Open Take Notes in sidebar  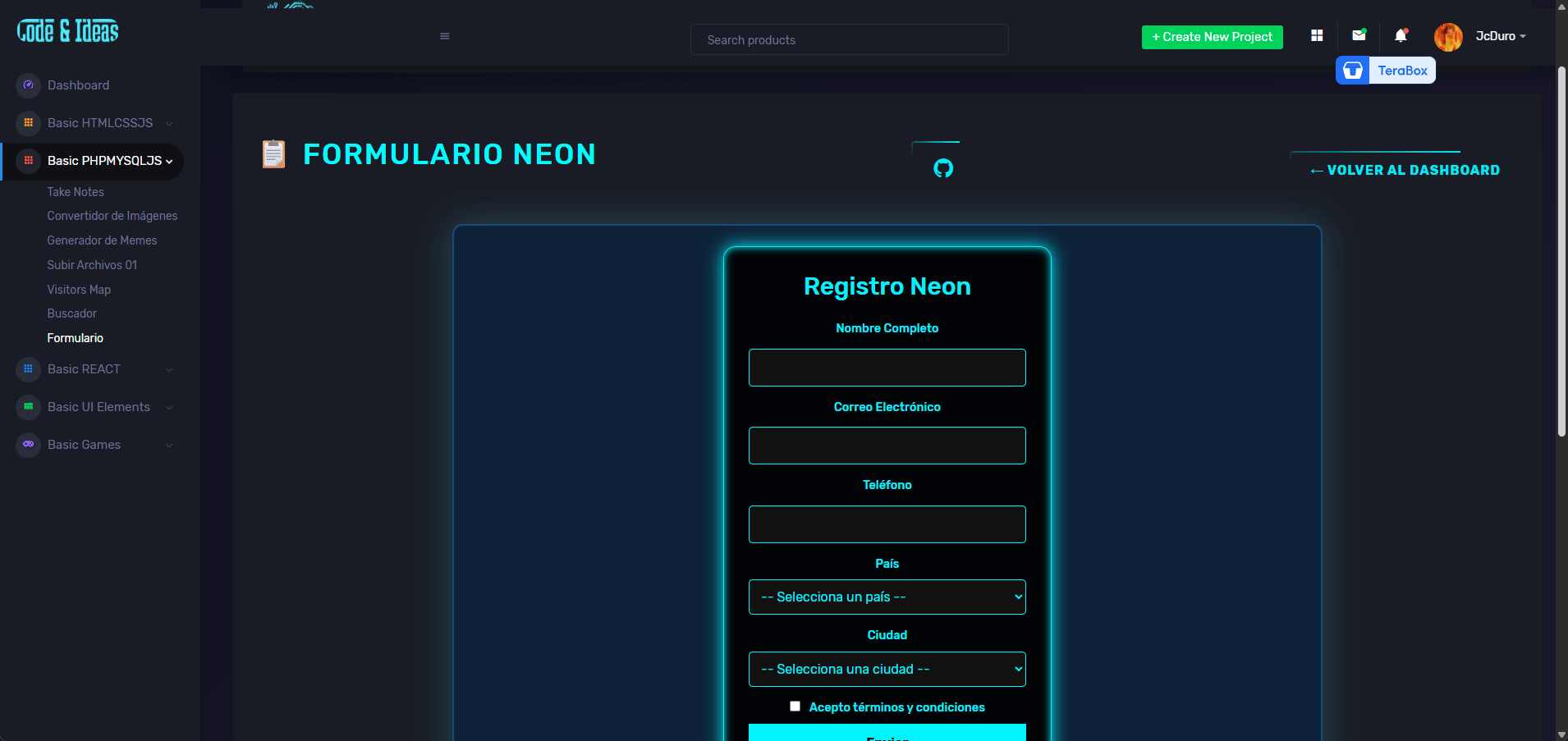pyautogui.click(x=76, y=192)
